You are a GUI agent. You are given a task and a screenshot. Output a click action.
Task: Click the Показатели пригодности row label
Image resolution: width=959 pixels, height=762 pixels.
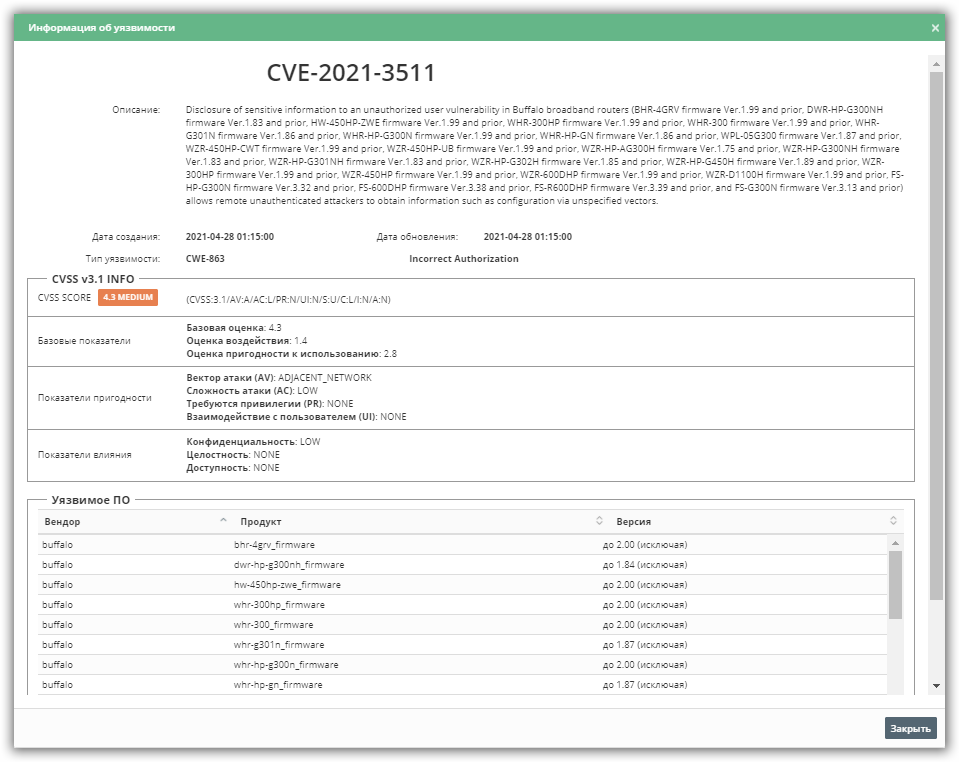click(95, 398)
